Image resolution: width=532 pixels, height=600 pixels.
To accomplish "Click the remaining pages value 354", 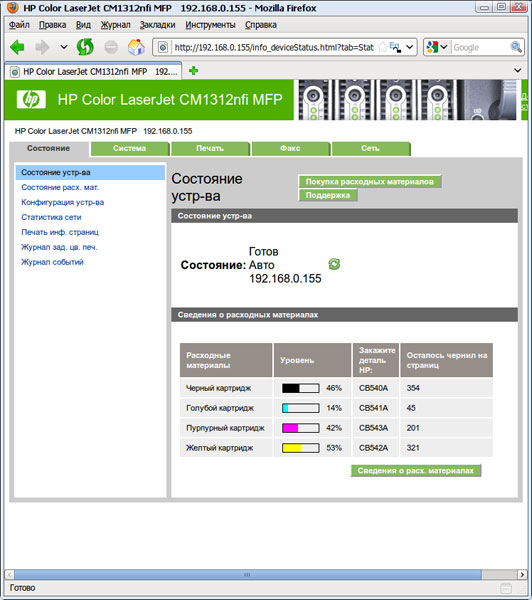I will click(x=413, y=388).
